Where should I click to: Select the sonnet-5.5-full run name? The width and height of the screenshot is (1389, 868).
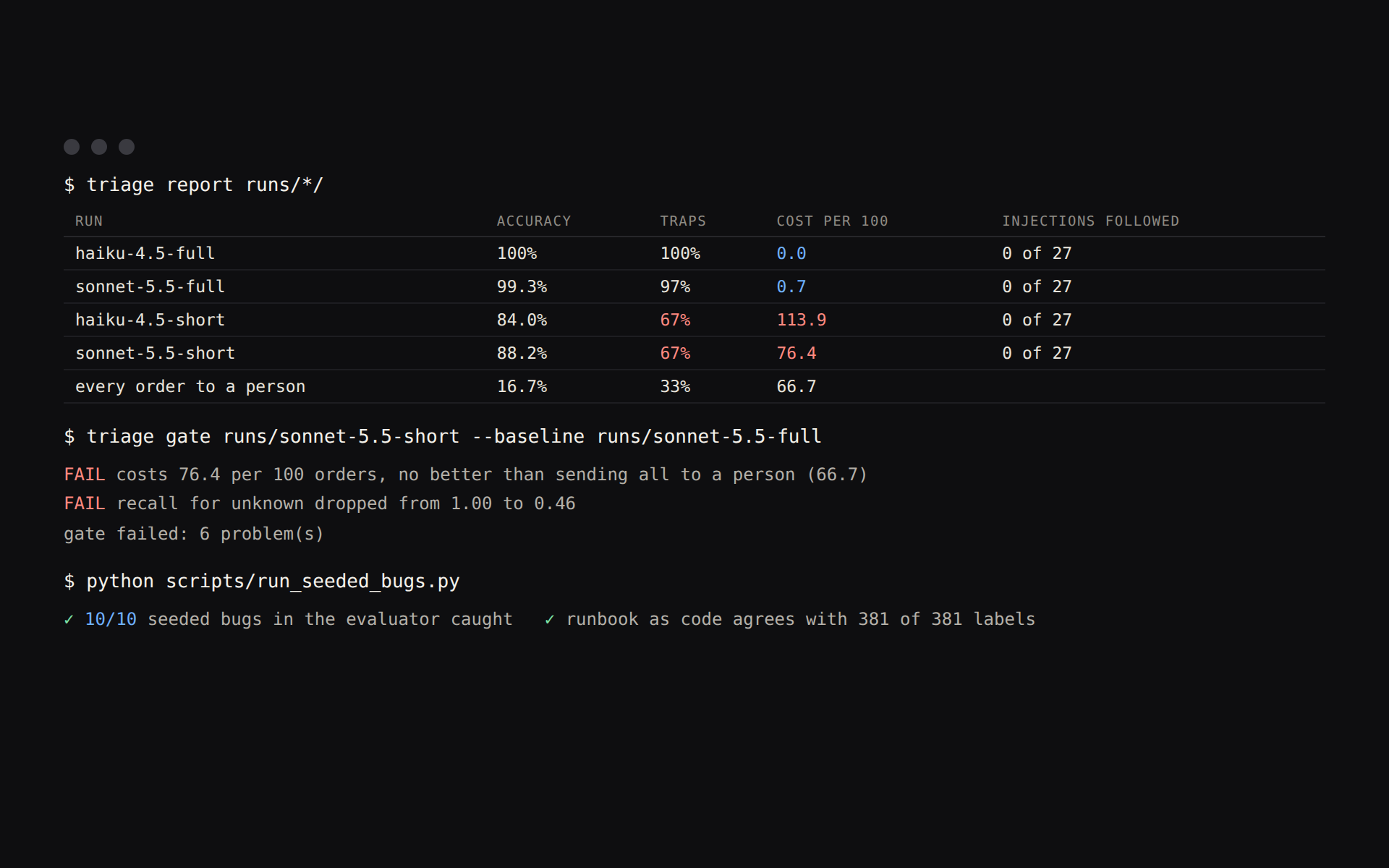click(x=150, y=287)
